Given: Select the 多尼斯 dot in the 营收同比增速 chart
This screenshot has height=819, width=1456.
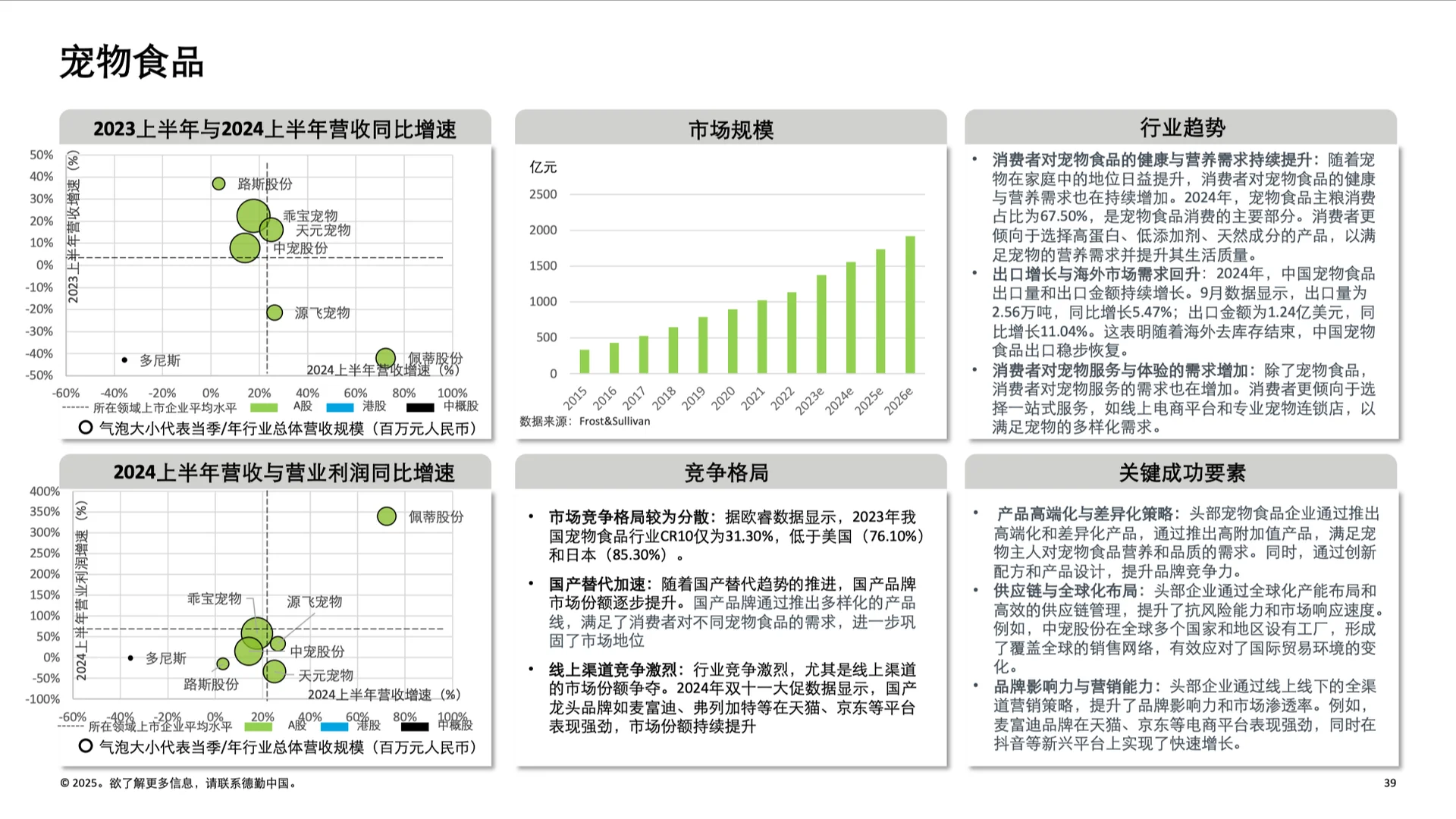Looking at the screenshot, I should click(x=124, y=359).
